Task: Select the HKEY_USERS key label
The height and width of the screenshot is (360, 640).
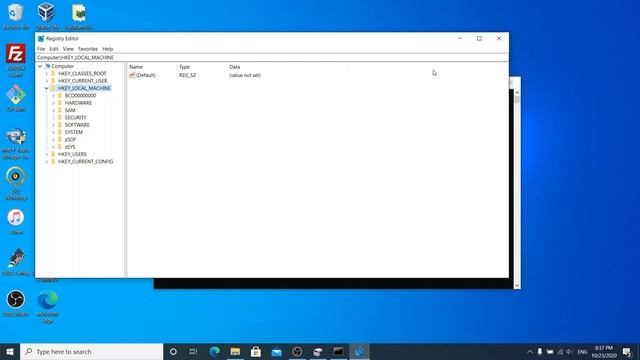Action: coord(72,154)
